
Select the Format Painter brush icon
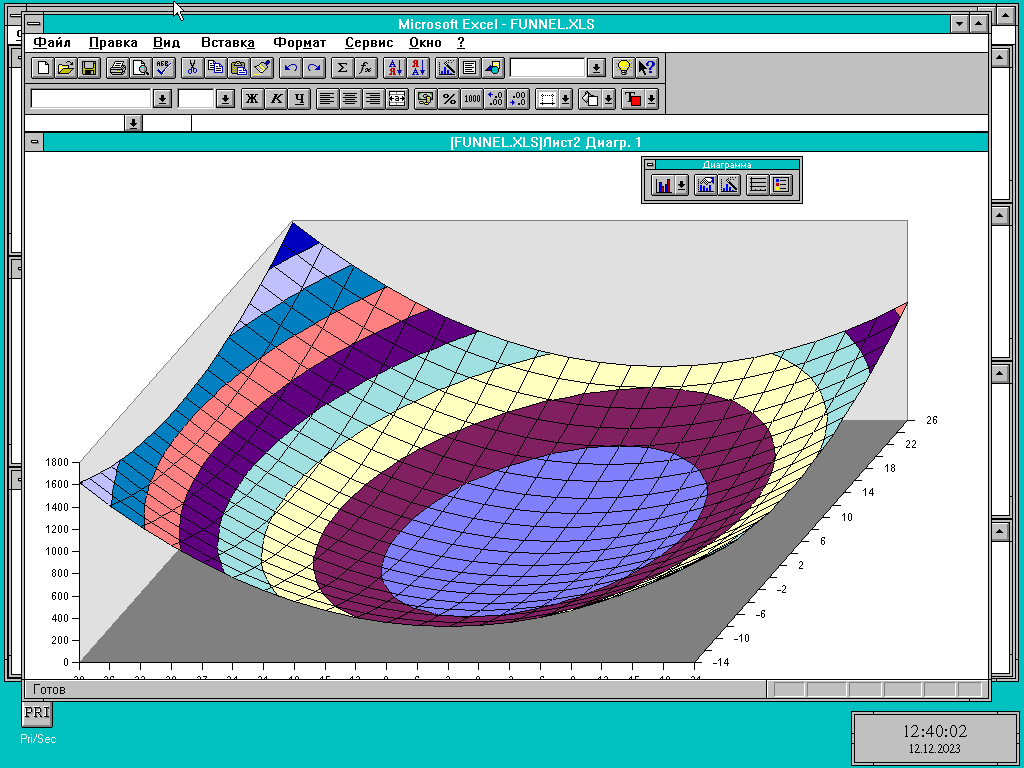pyautogui.click(x=263, y=68)
